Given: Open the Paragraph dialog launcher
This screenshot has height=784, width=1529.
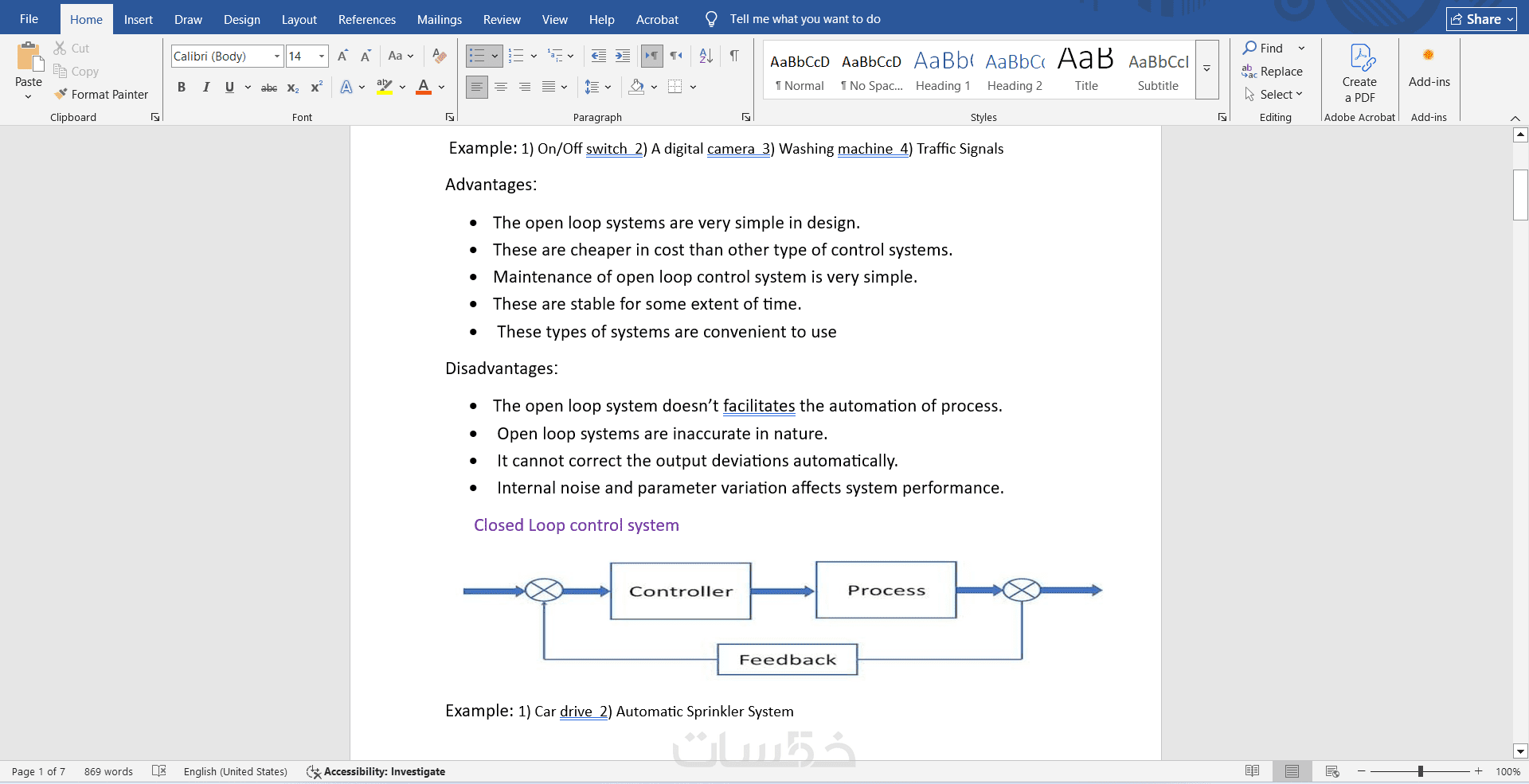Looking at the screenshot, I should (746, 117).
